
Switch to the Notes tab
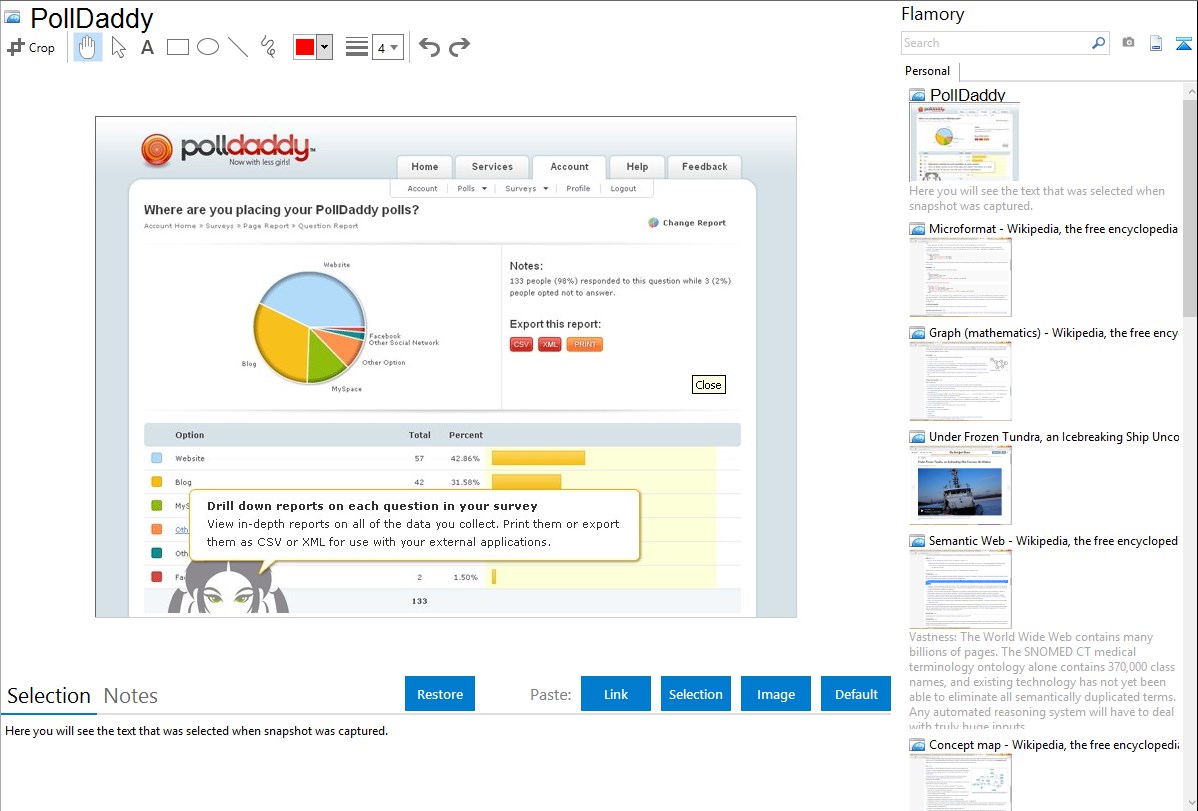(x=131, y=696)
